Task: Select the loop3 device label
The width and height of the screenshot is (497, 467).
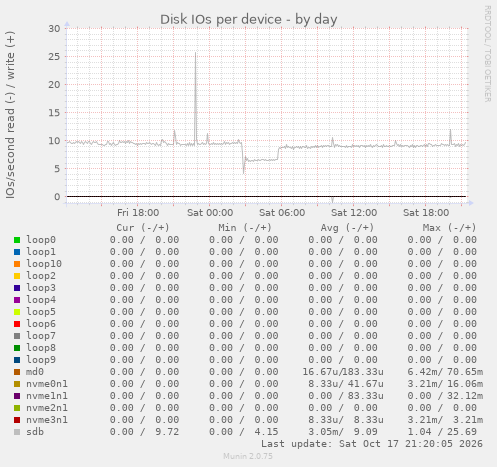Action: (x=41, y=288)
